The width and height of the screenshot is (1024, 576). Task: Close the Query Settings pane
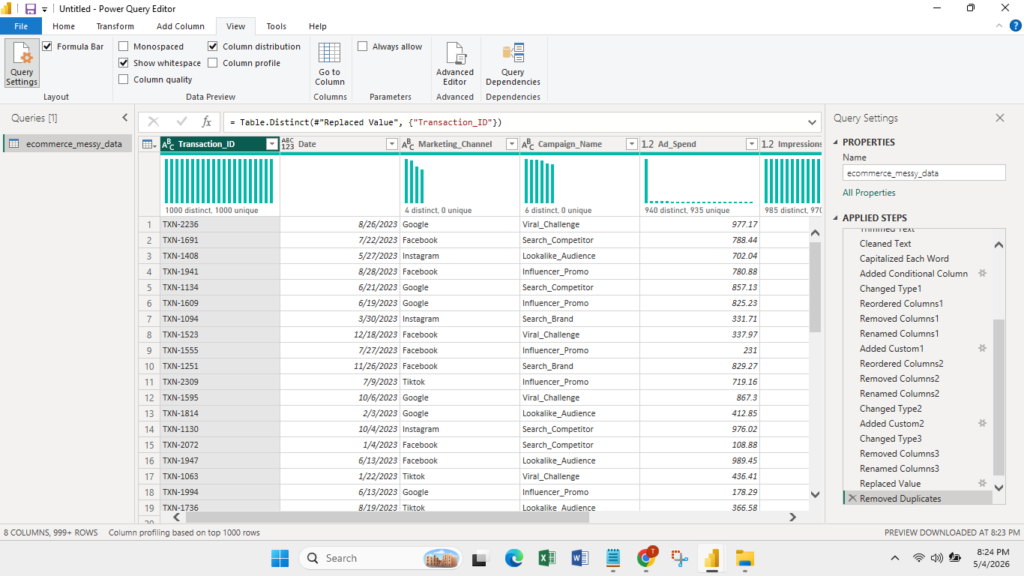tap(1000, 118)
